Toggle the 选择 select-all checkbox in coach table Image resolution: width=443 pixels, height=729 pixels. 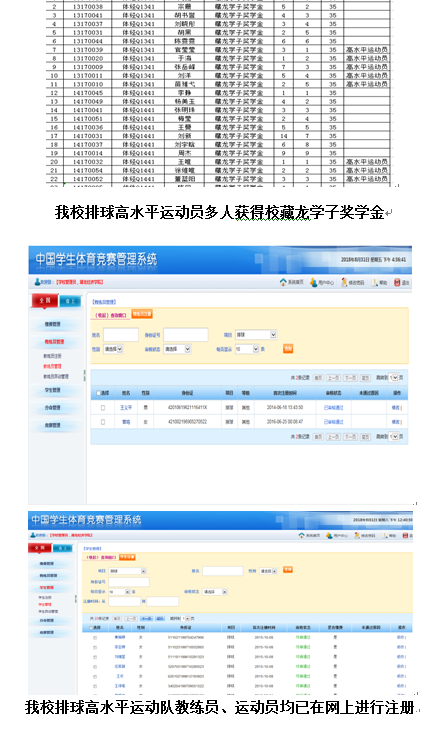pyautogui.click(x=98, y=393)
